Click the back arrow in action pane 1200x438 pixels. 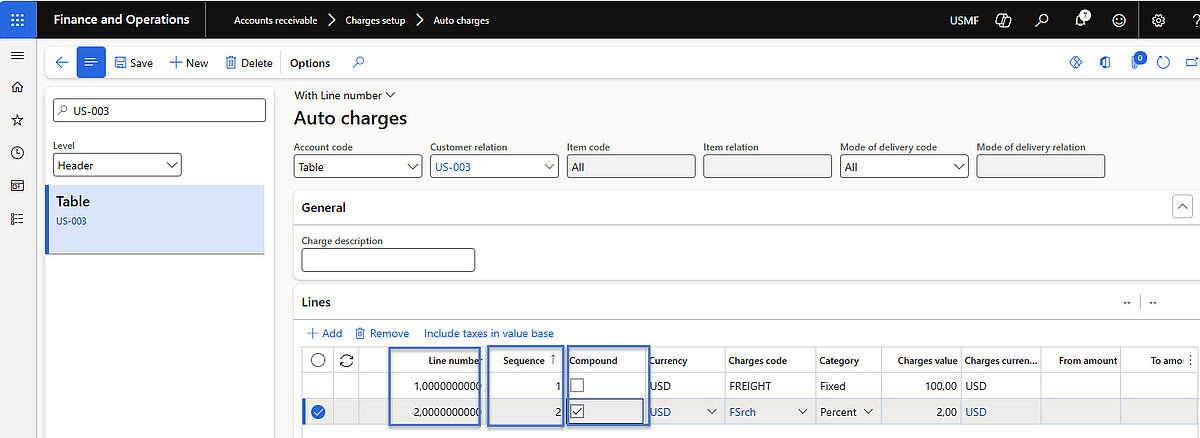point(62,62)
